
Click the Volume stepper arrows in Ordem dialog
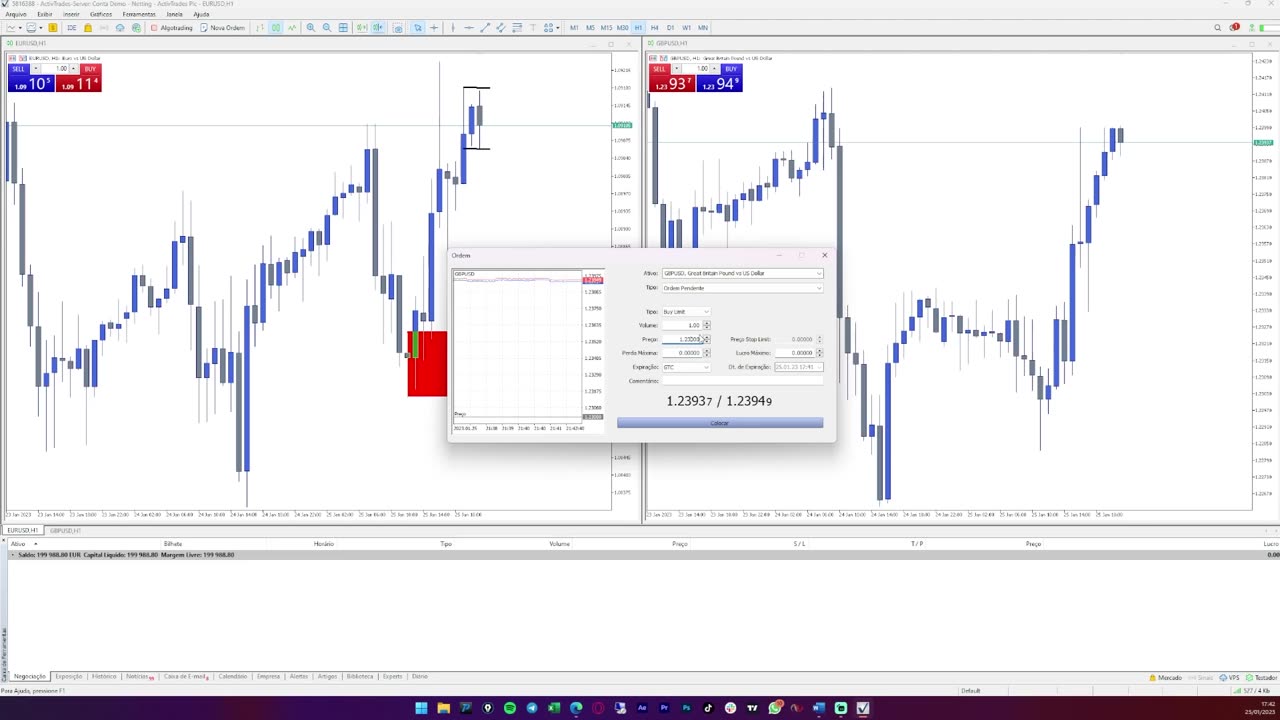pyautogui.click(x=707, y=325)
